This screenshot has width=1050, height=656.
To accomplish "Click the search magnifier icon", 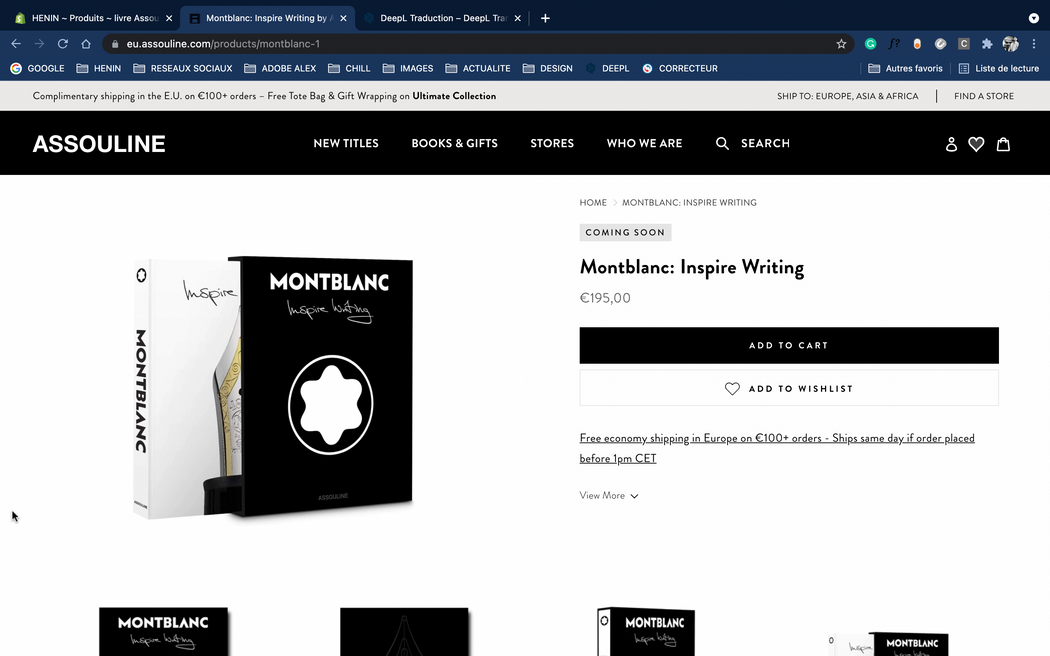I will click(x=722, y=143).
